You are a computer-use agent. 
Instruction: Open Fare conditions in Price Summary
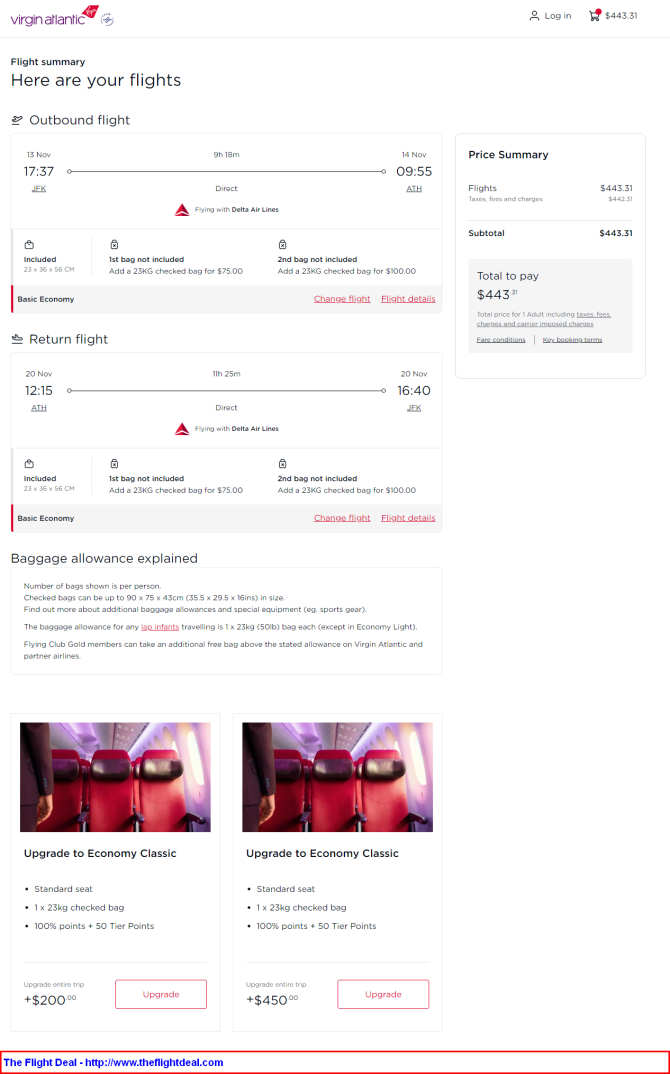click(501, 340)
